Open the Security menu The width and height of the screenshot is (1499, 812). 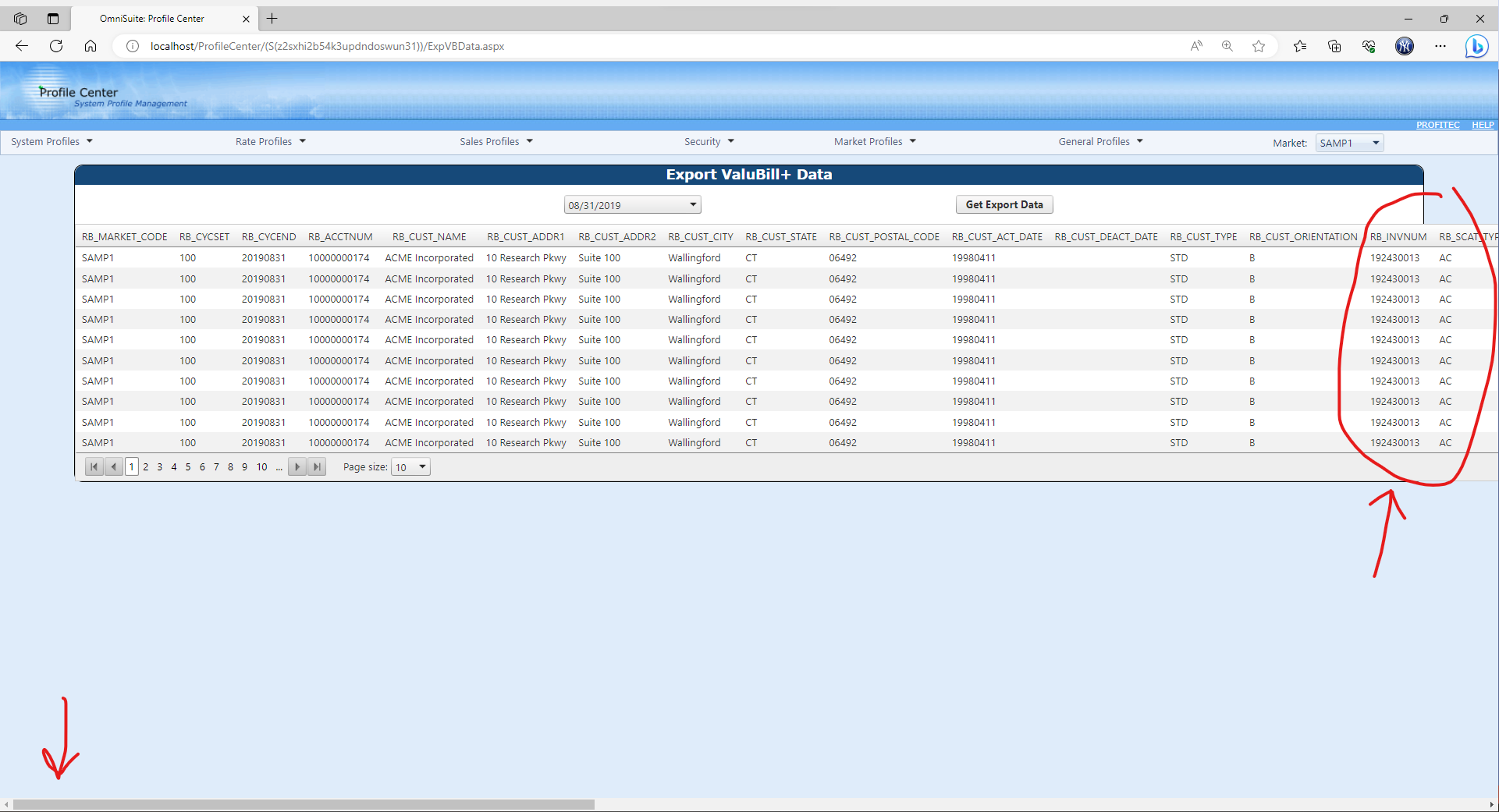(709, 141)
